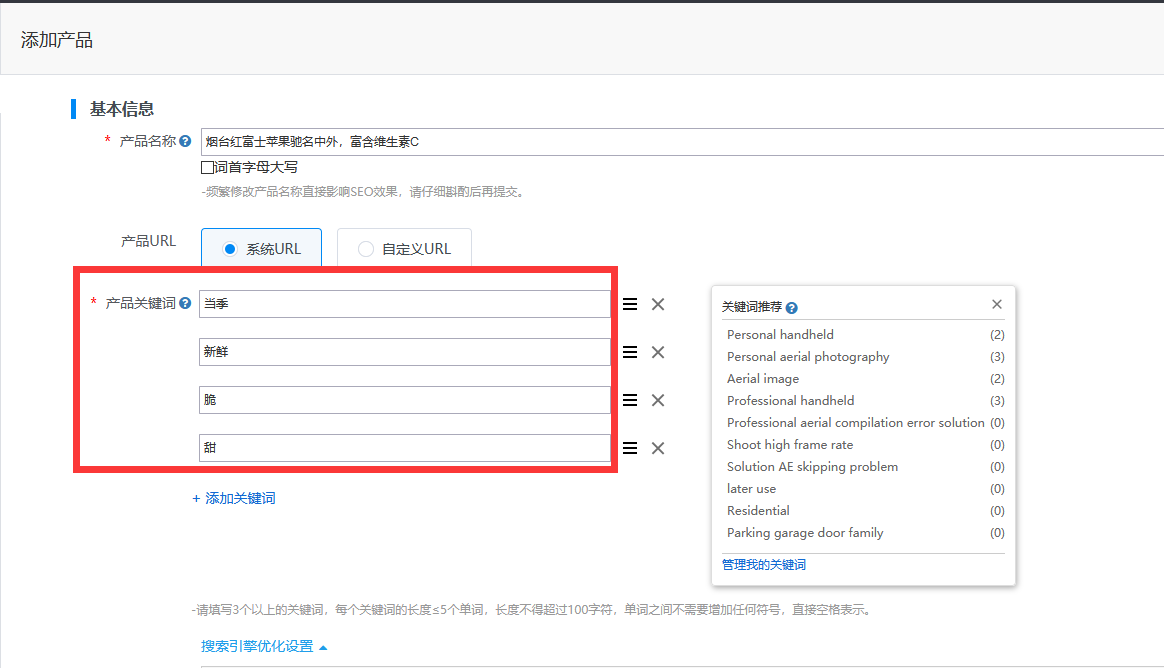1164x668 pixels.
Task: Collapse the 搜索引擎优化设置 section
Action: [x=264, y=647]
